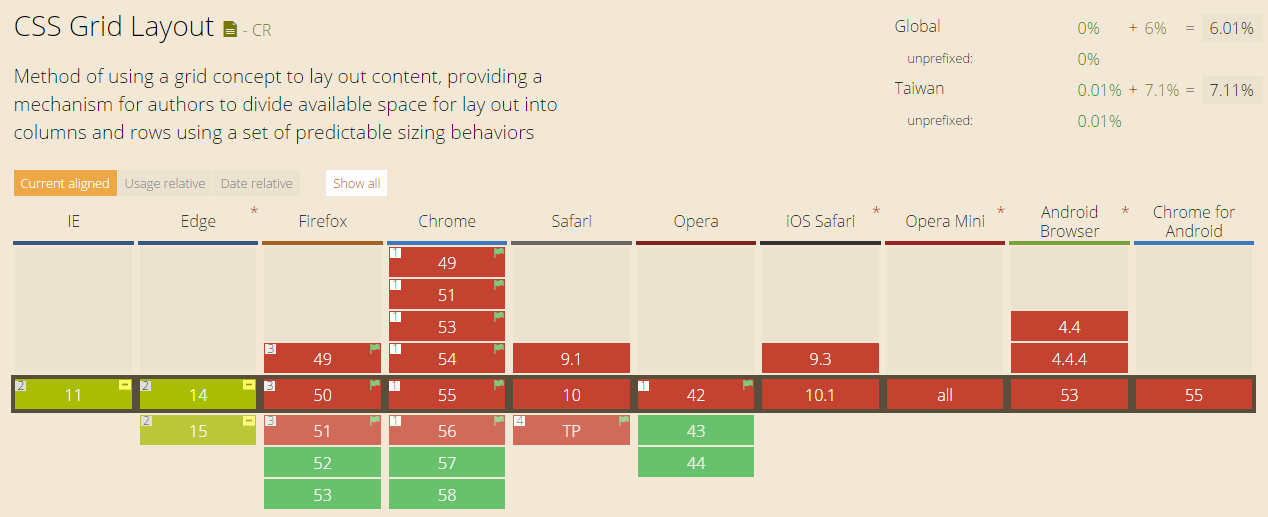Click the red Android Browser 4.4.4 cell
Viewport: 1268px width, 517px height.
pos(1069,358)
